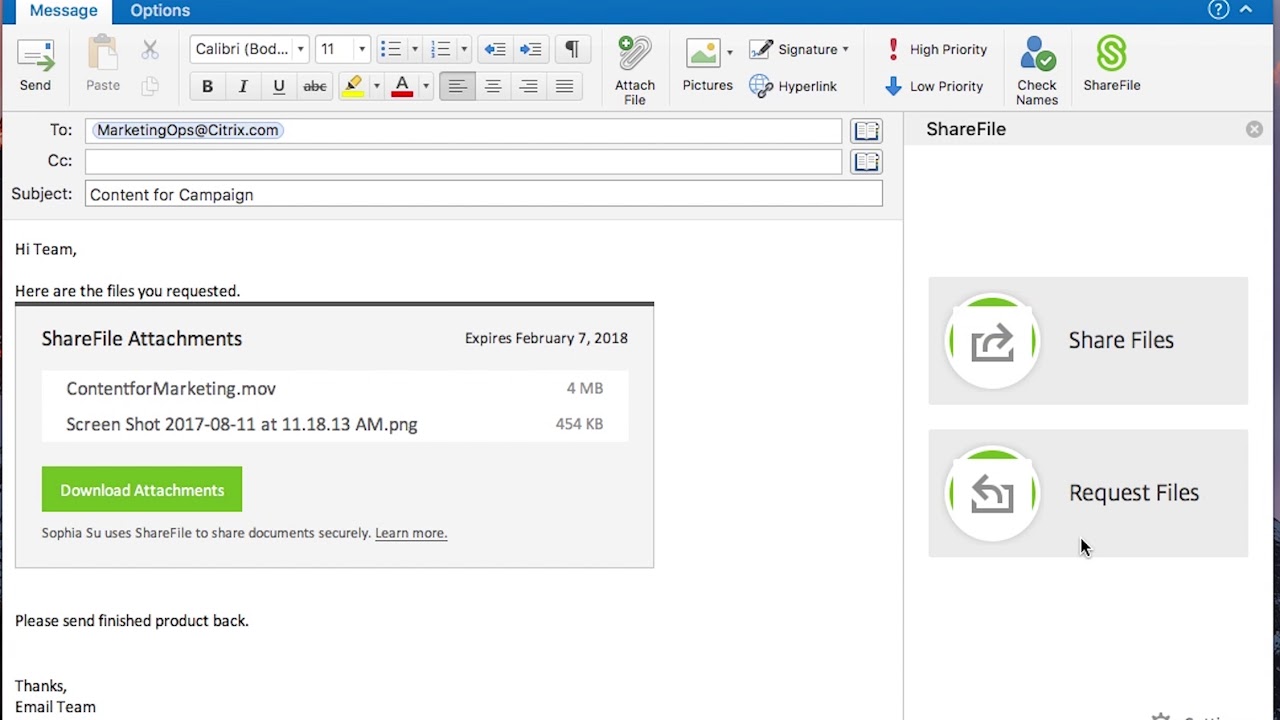Send the email message
Viewport: 1280px width, 720px height.
pyautogui.click(x=35, y=65)
